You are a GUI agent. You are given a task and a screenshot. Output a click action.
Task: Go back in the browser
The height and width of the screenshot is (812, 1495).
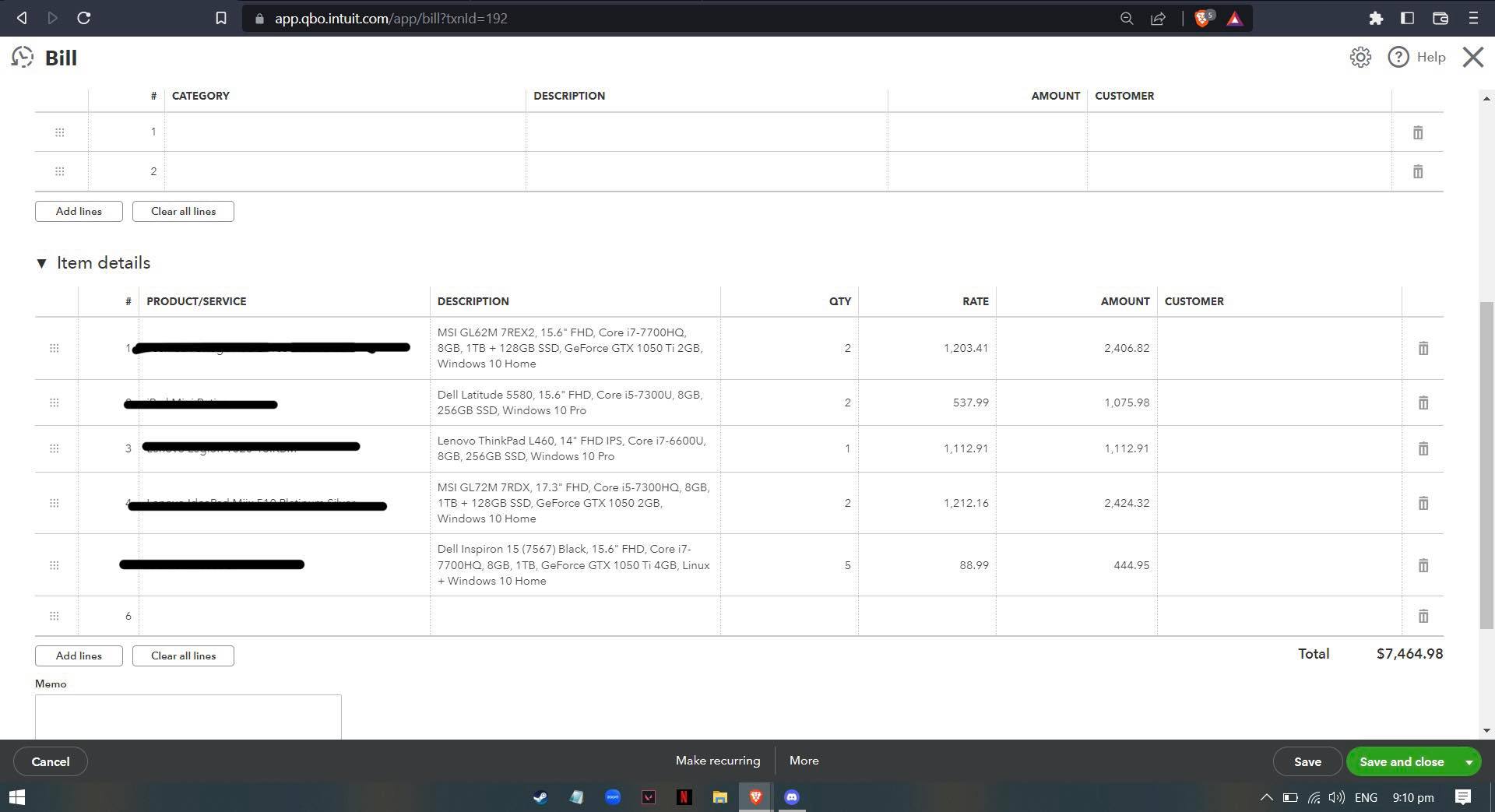point(22,18)
